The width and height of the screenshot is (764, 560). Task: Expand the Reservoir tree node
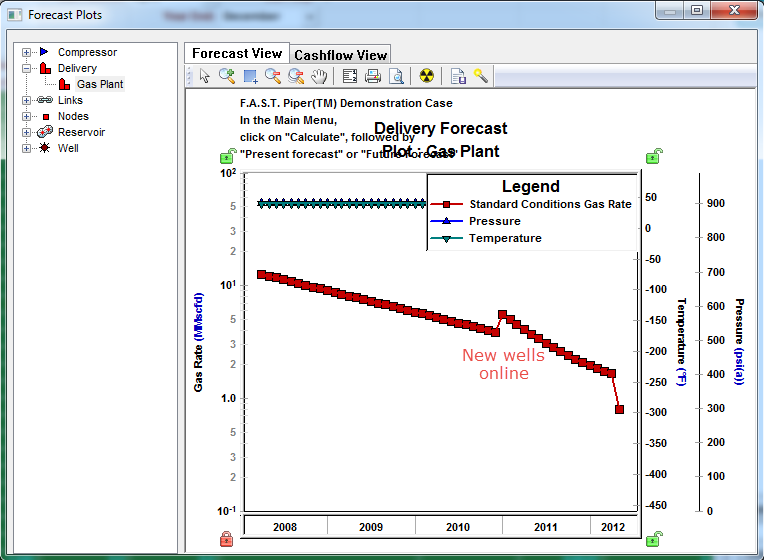(26, 132)
